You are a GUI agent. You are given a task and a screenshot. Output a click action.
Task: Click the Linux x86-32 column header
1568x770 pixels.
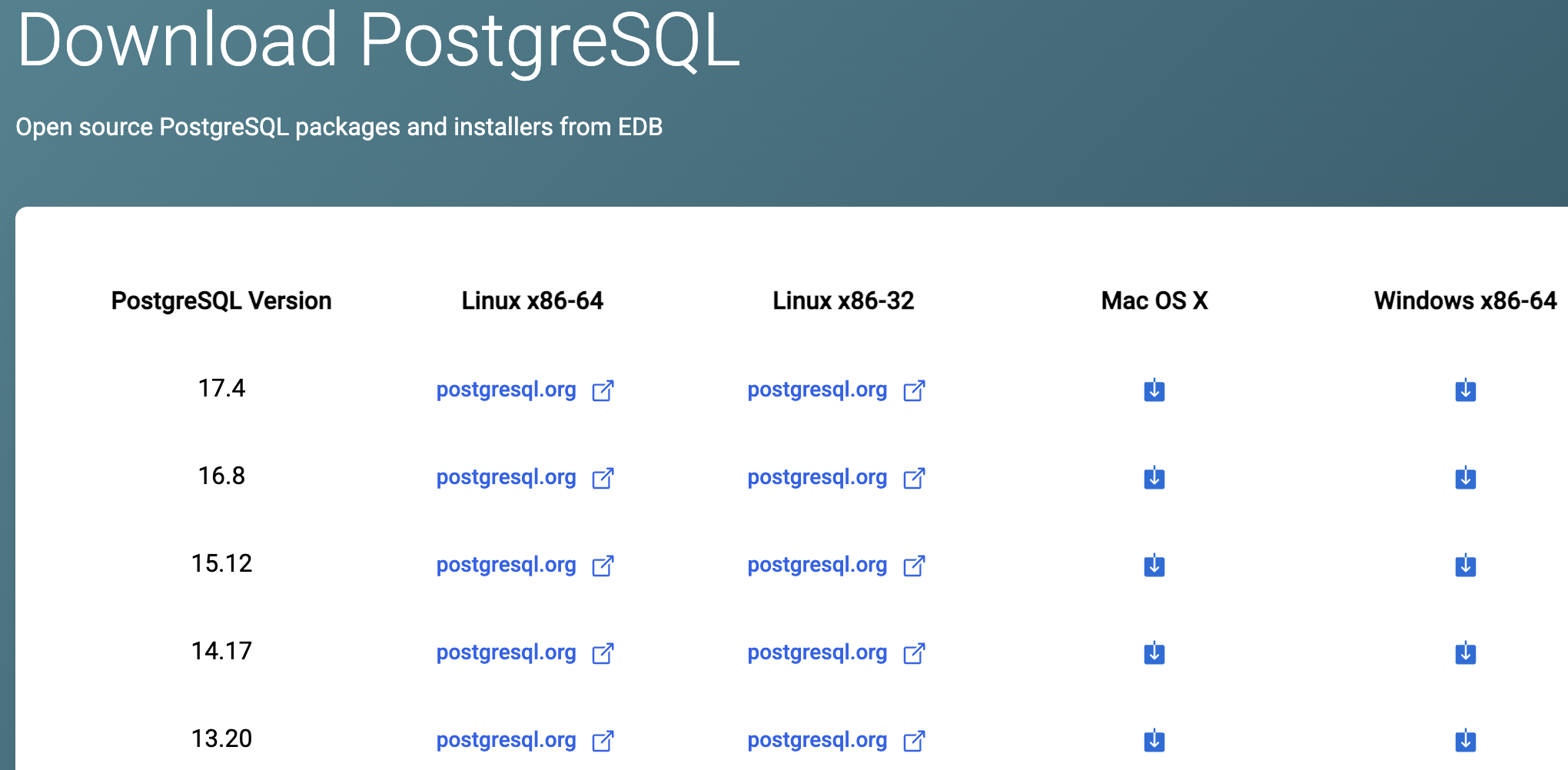point(843,300)
